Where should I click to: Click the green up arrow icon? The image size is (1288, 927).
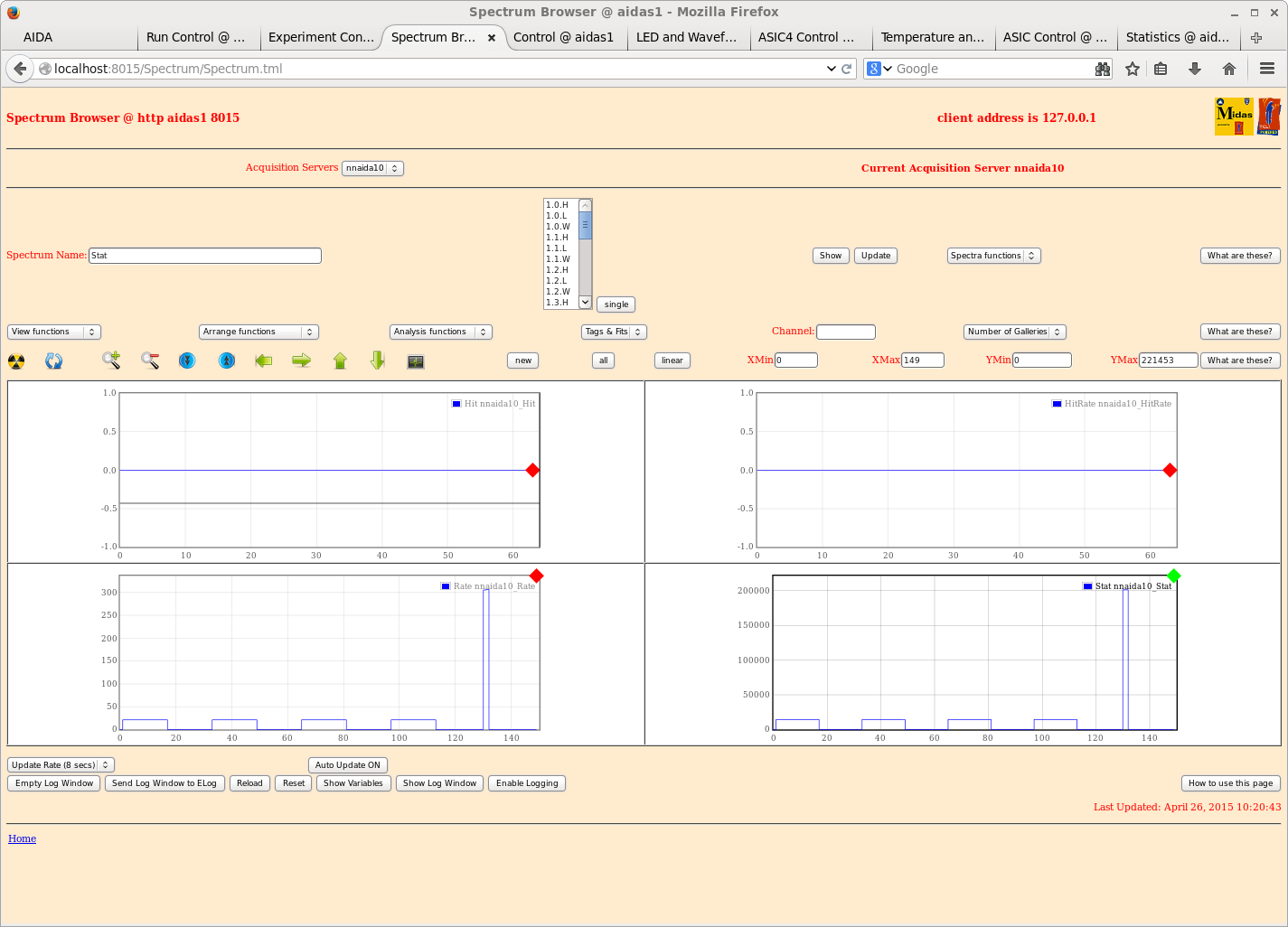pyautogui.click(x=340, y=360)
